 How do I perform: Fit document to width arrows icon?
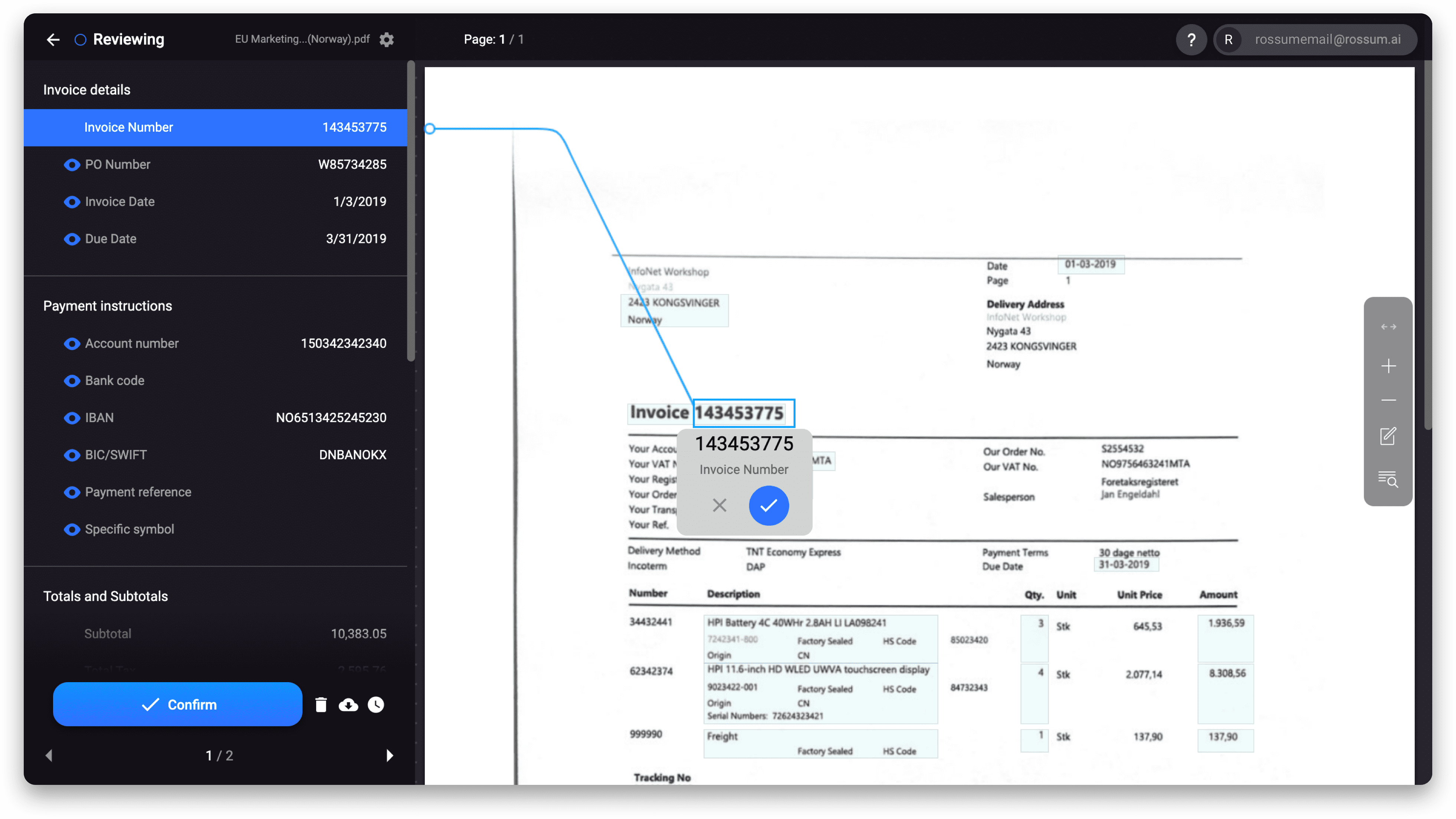click(1388, 327)
